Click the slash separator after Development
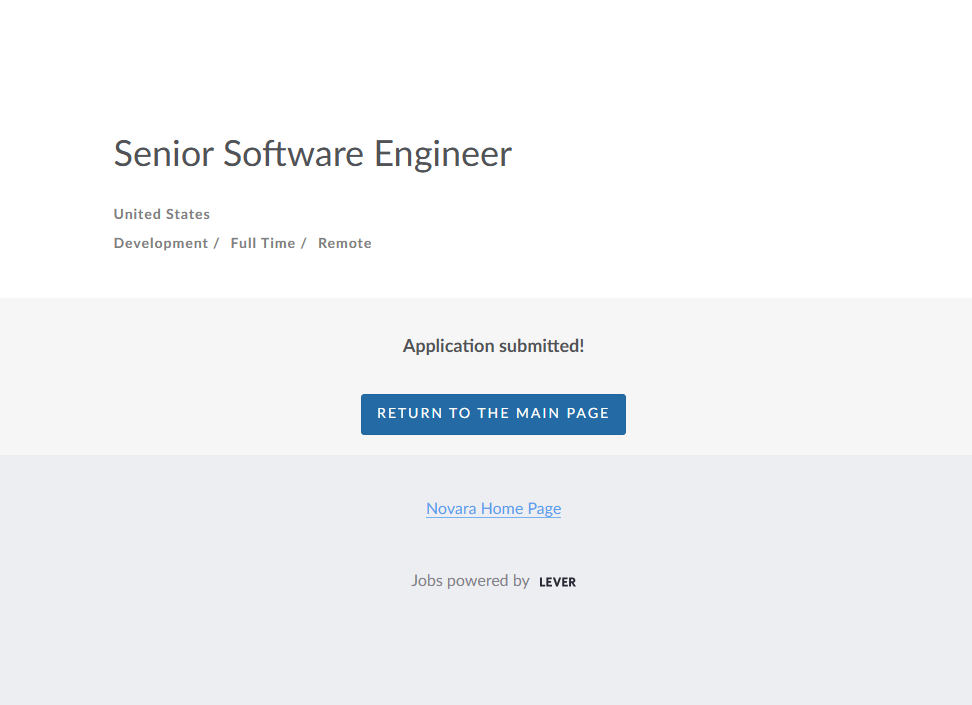Viewport: 972px width, 705px height. pyautogui.click(x=216, y=243)
